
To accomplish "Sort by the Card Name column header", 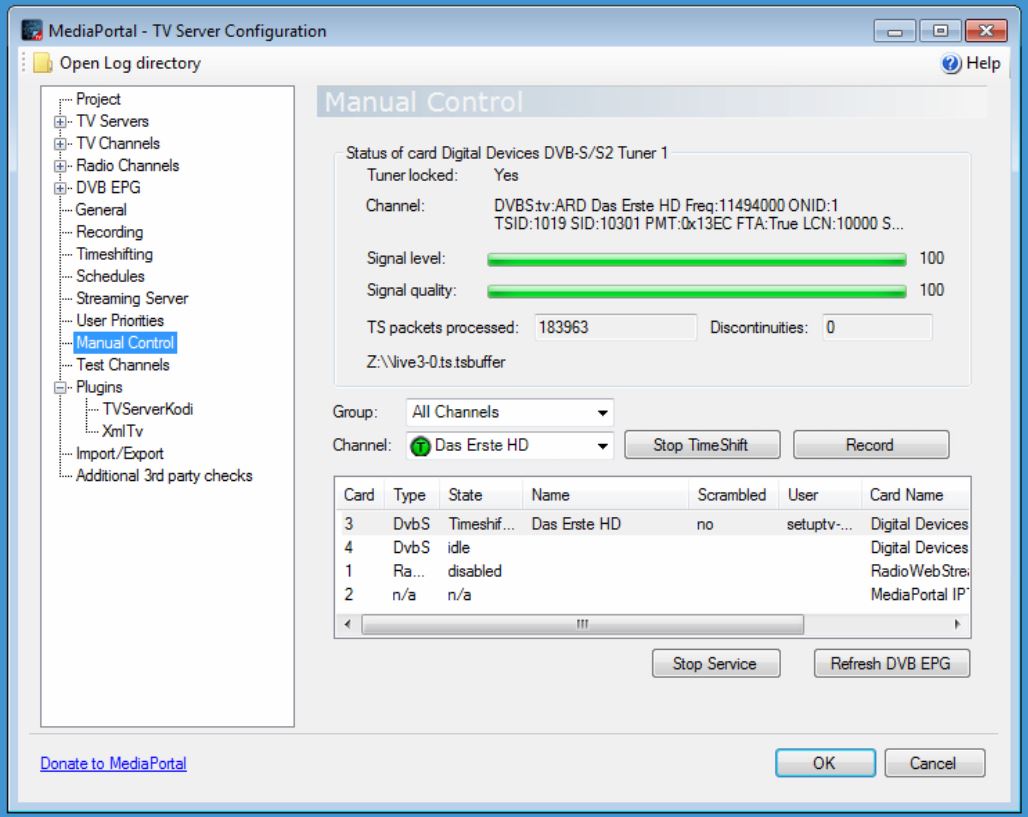I will (915, 495).
